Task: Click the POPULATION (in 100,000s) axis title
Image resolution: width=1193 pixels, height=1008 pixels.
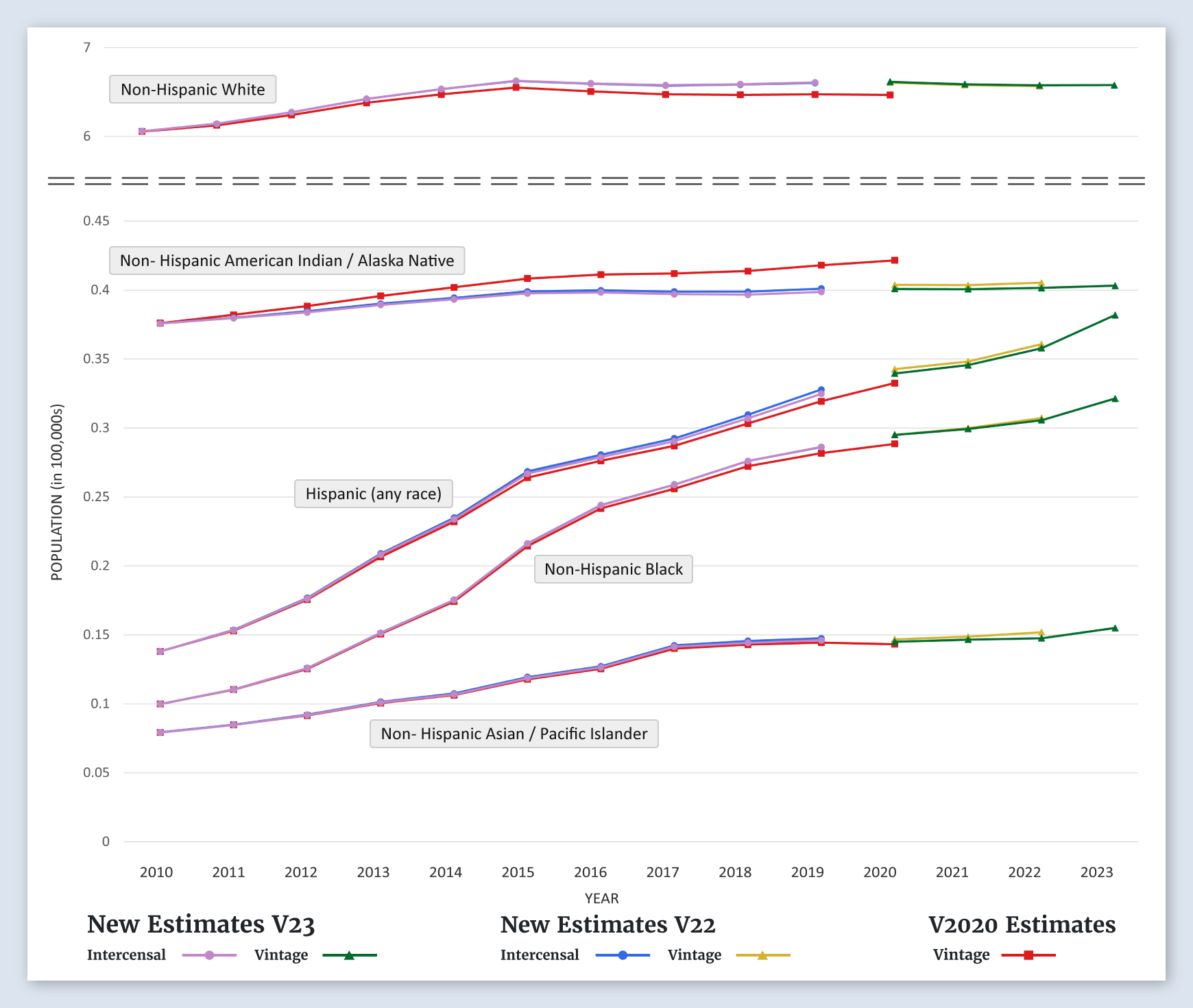Action: click(x=57, y=492)
